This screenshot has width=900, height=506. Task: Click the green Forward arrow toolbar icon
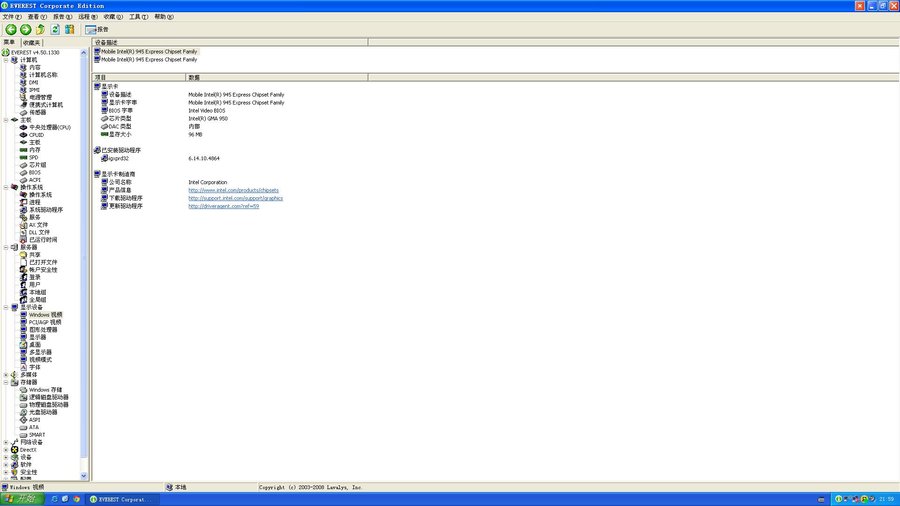click(25, 29)
